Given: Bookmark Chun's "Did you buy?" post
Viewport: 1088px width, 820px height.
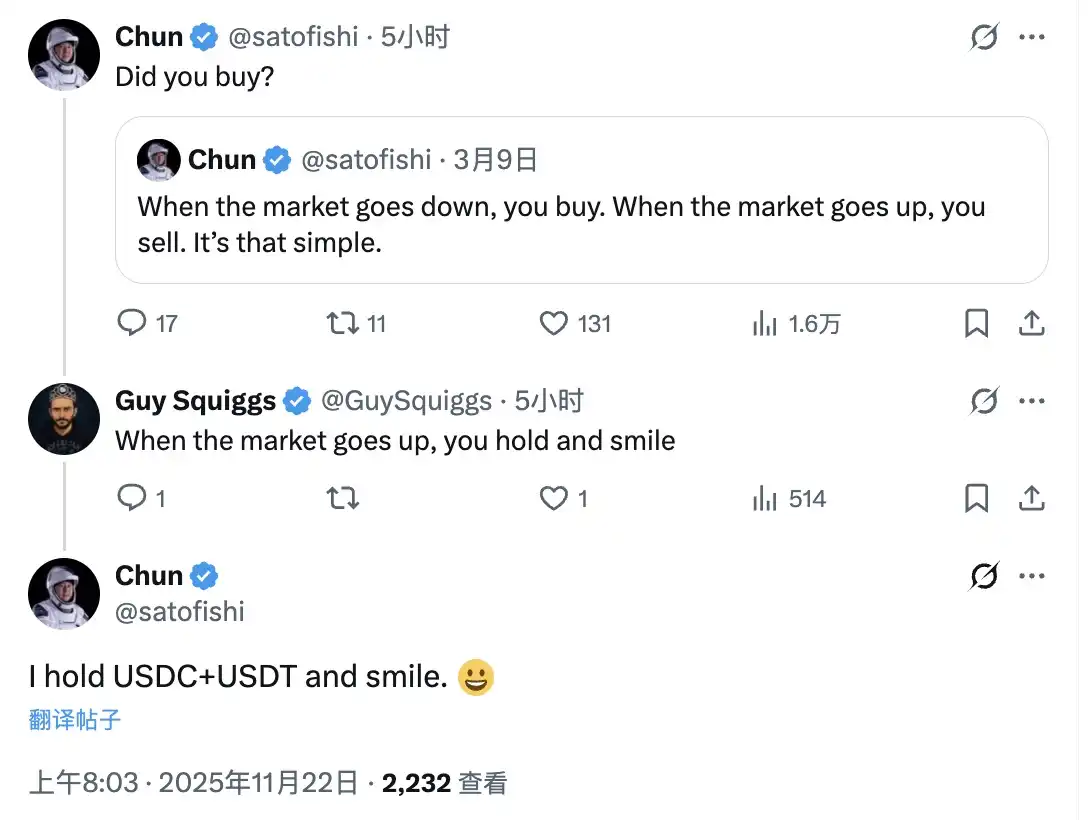Looking at the screenshot, I should point(976,323).
